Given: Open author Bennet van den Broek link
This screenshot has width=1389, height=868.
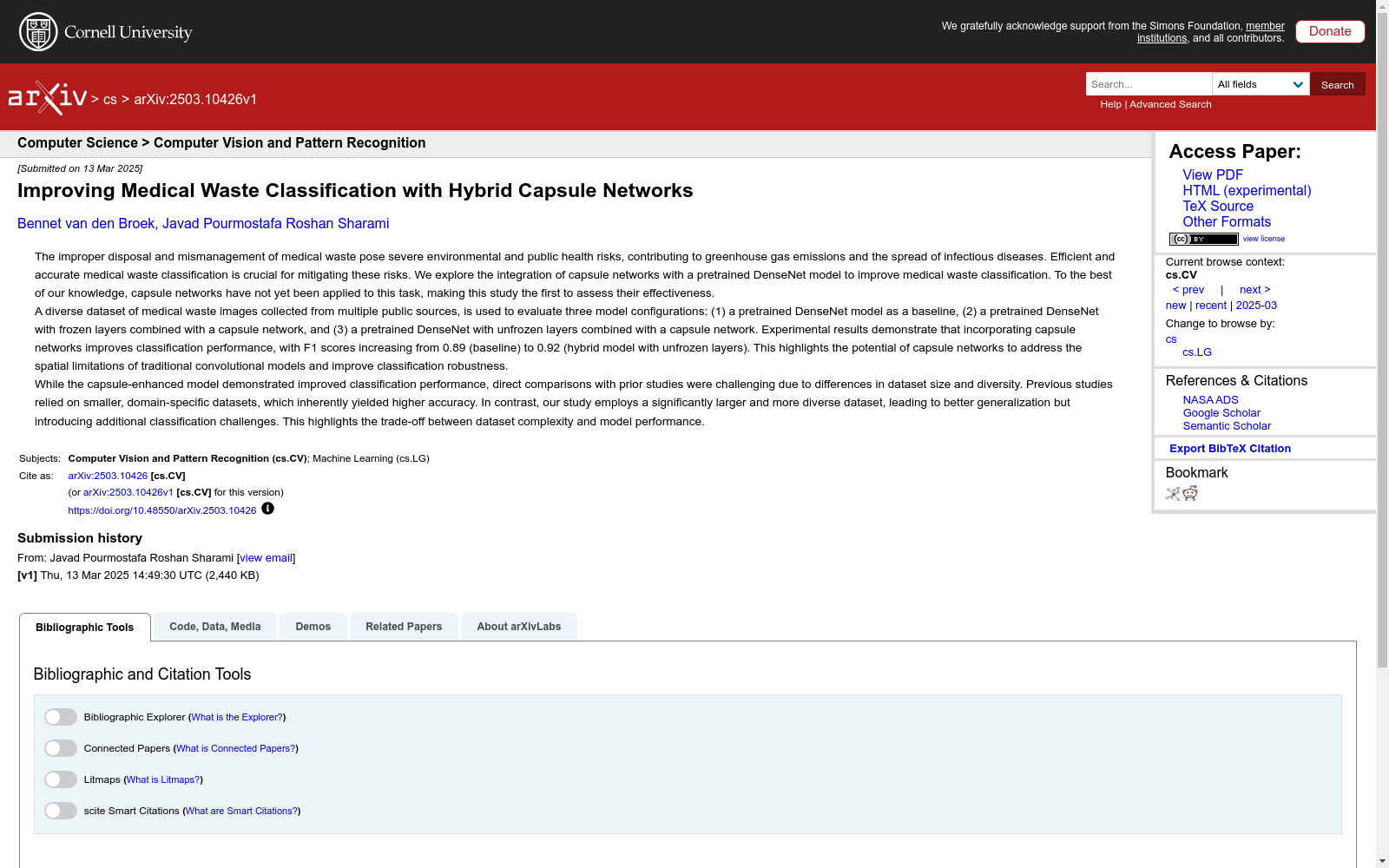Looking at the screenshot, I should tap(86, 224).
